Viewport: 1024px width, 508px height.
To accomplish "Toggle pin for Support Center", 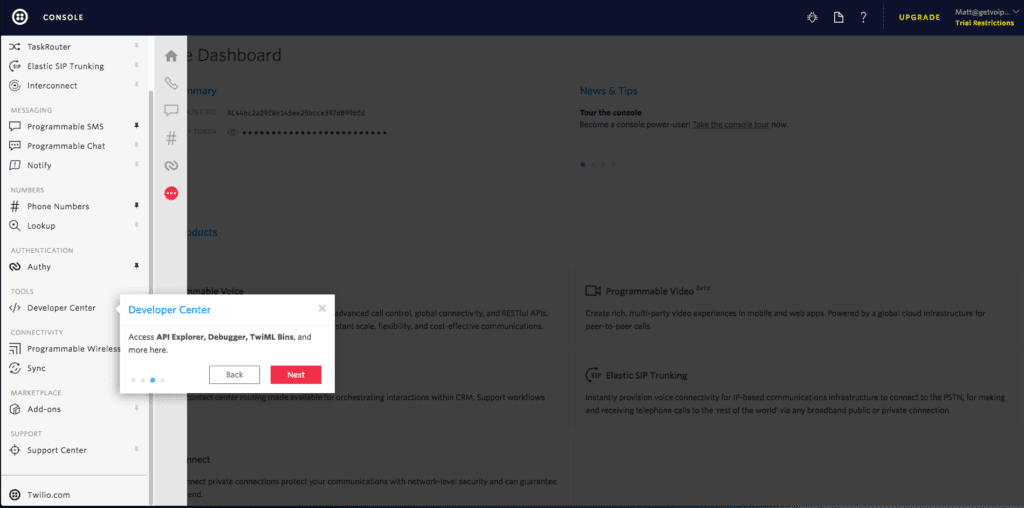I will tap(136, 450).
